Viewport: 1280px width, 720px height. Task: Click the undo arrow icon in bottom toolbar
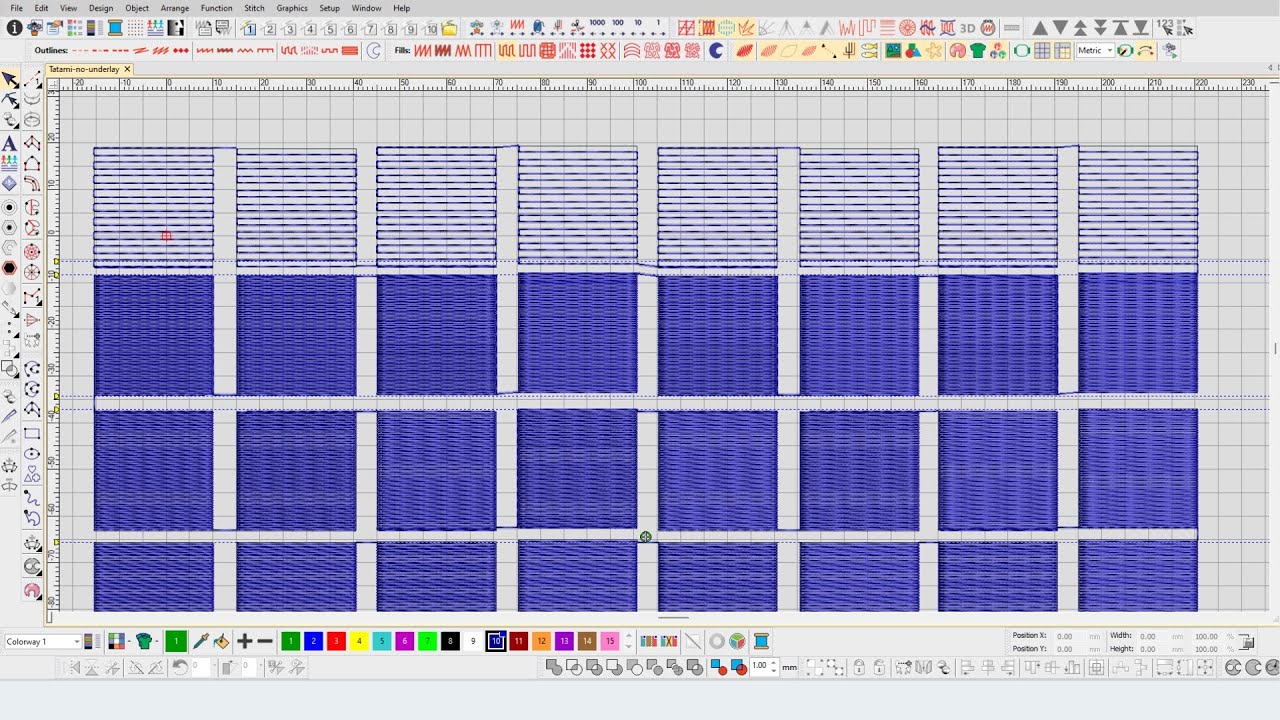click(x=181, y=667)
